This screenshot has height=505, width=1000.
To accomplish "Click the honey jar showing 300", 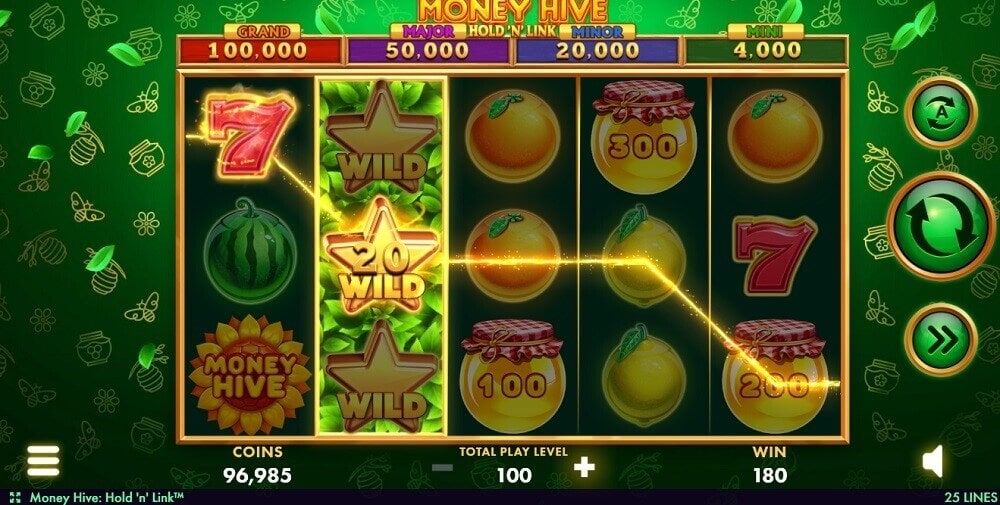I will tap(643, 137).
